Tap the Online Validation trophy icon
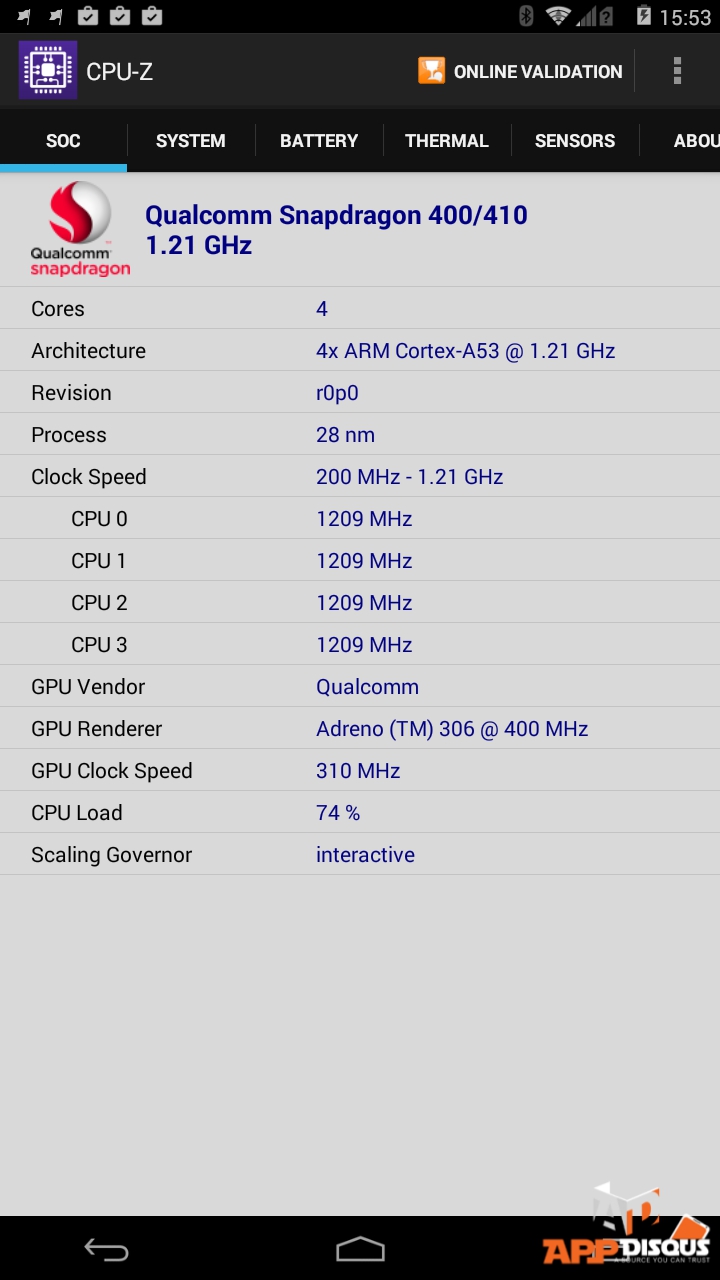 (x=431, y=71)
